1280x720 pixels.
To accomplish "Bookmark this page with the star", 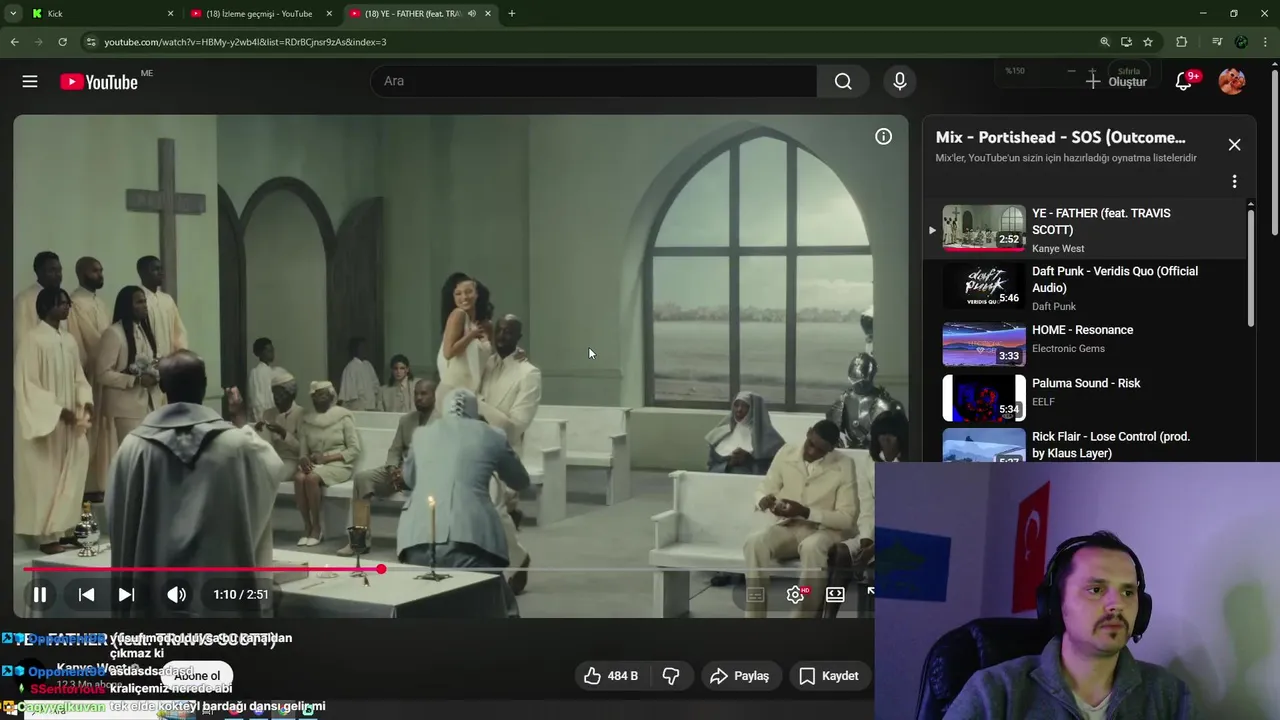I will point(1148,42).
